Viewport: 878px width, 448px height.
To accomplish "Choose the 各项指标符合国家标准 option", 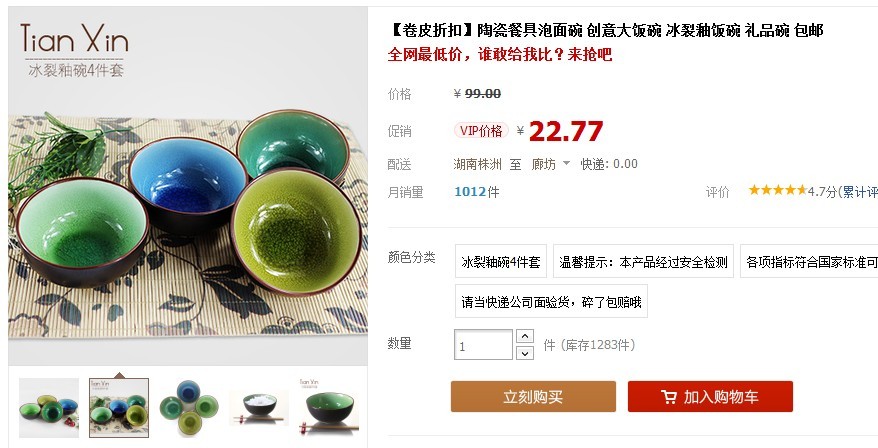I will point(809,262).
